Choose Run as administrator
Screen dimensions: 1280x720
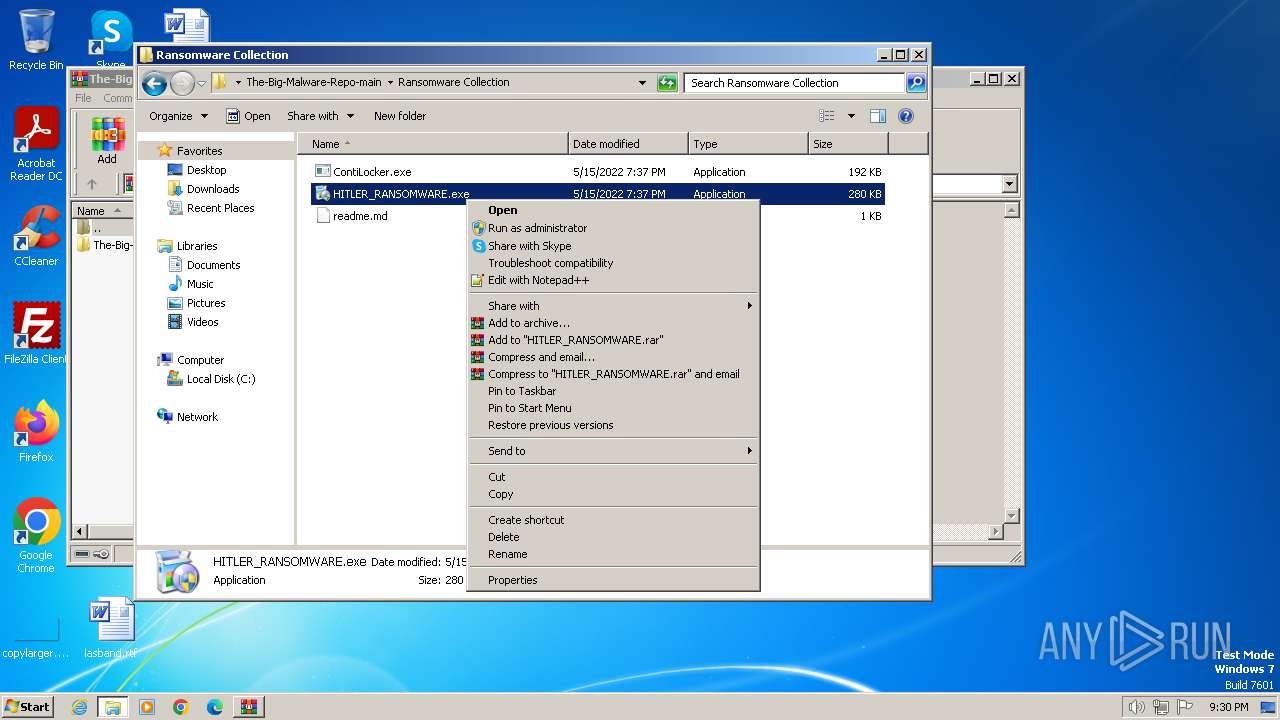pyautogui.click(x=613, y=228)
